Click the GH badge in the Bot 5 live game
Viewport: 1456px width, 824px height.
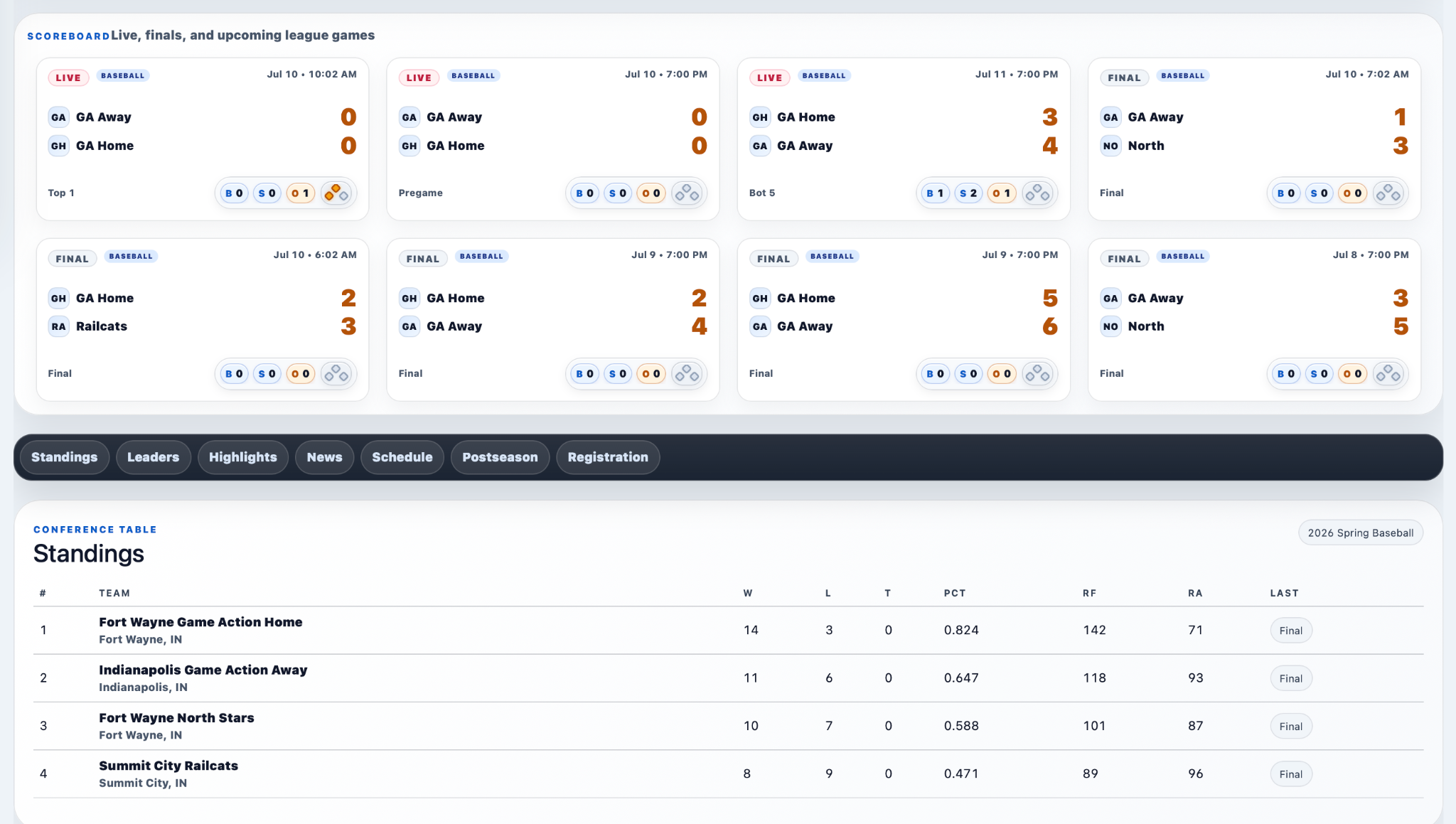click(x=760, y=117)
